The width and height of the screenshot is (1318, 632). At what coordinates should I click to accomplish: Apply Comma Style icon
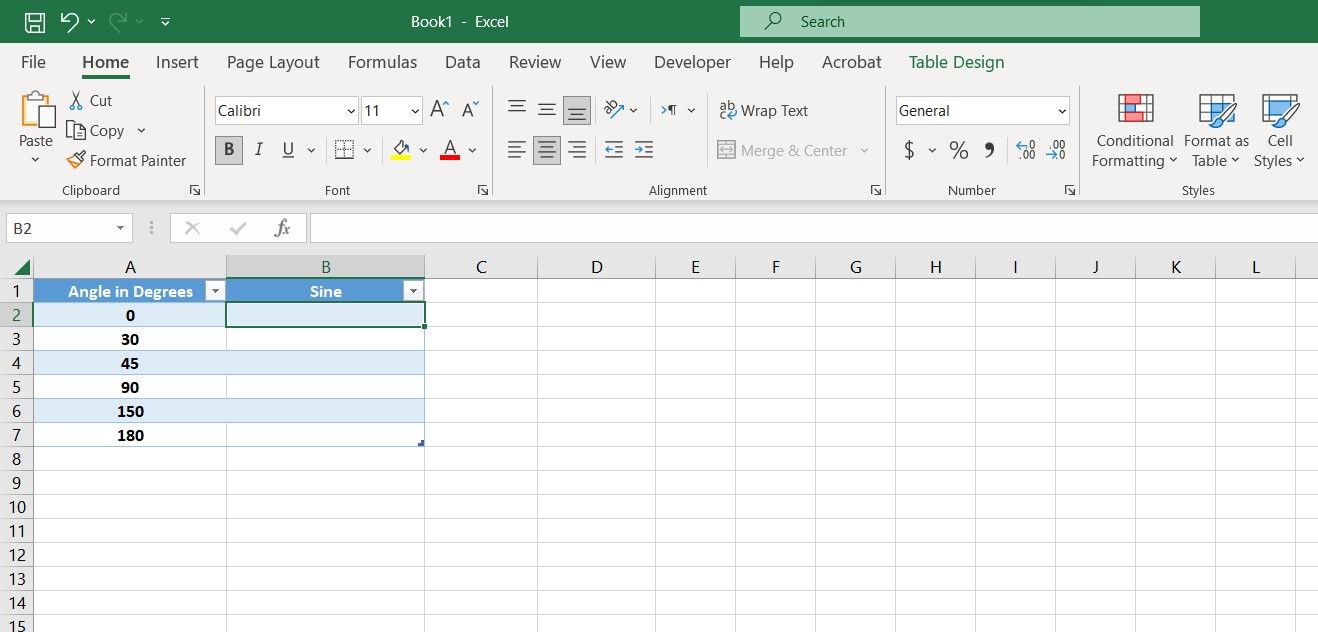tap(989, 150)
